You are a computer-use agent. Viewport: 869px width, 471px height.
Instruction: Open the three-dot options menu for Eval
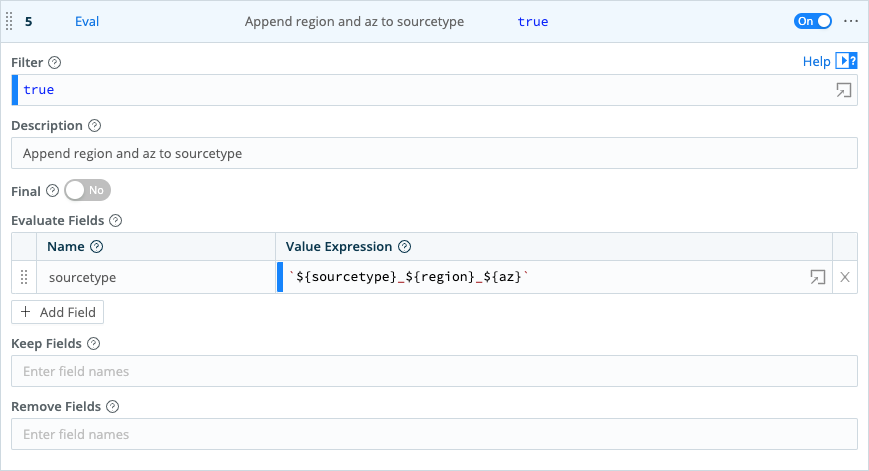[851, 21]
